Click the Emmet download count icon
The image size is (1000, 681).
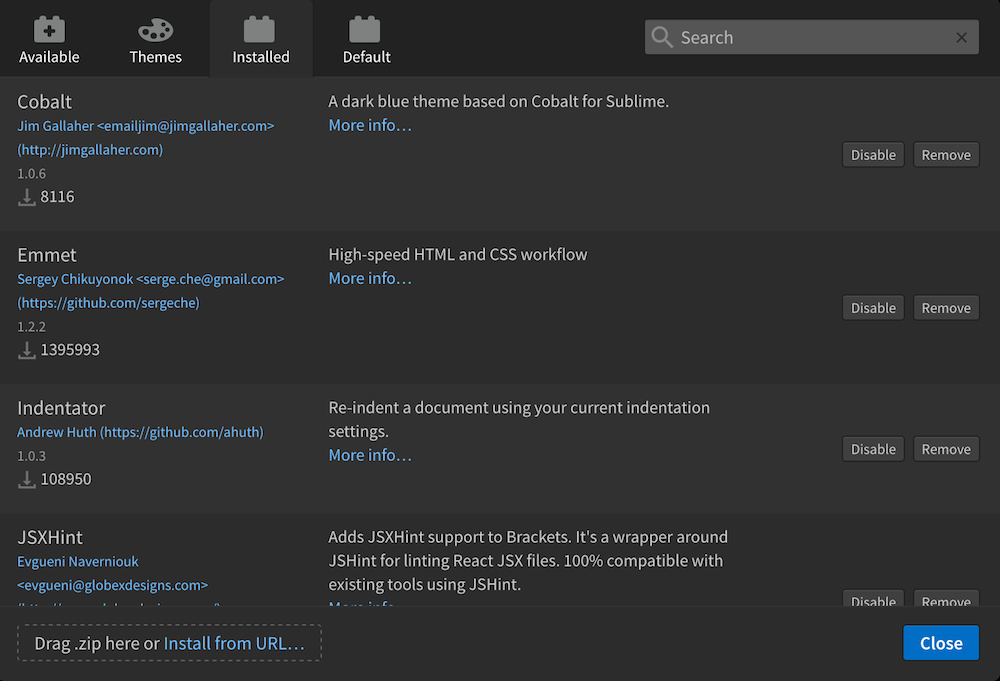pyautogui.click(x=27, y=350)
